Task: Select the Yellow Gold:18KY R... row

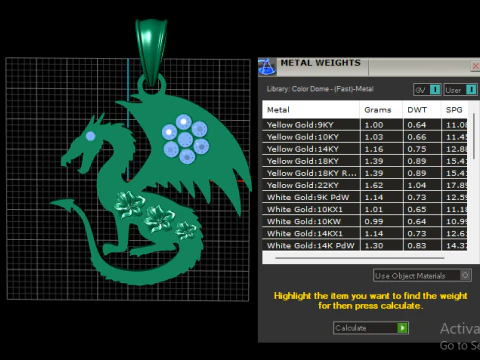Action: 365,173
